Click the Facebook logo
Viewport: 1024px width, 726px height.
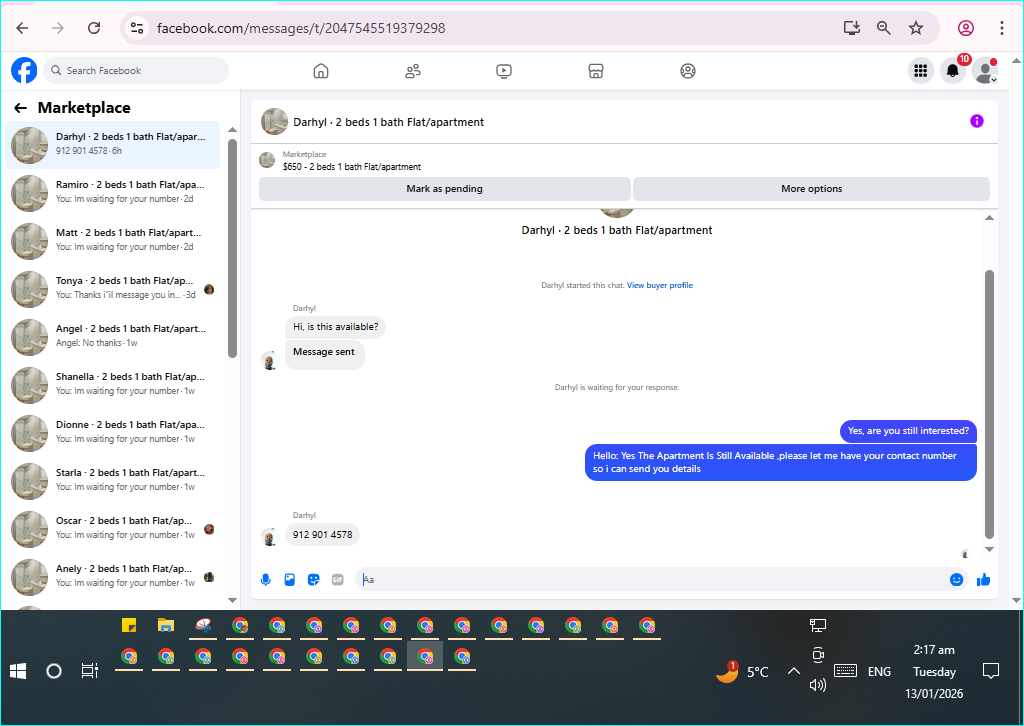tap(24, 71)
